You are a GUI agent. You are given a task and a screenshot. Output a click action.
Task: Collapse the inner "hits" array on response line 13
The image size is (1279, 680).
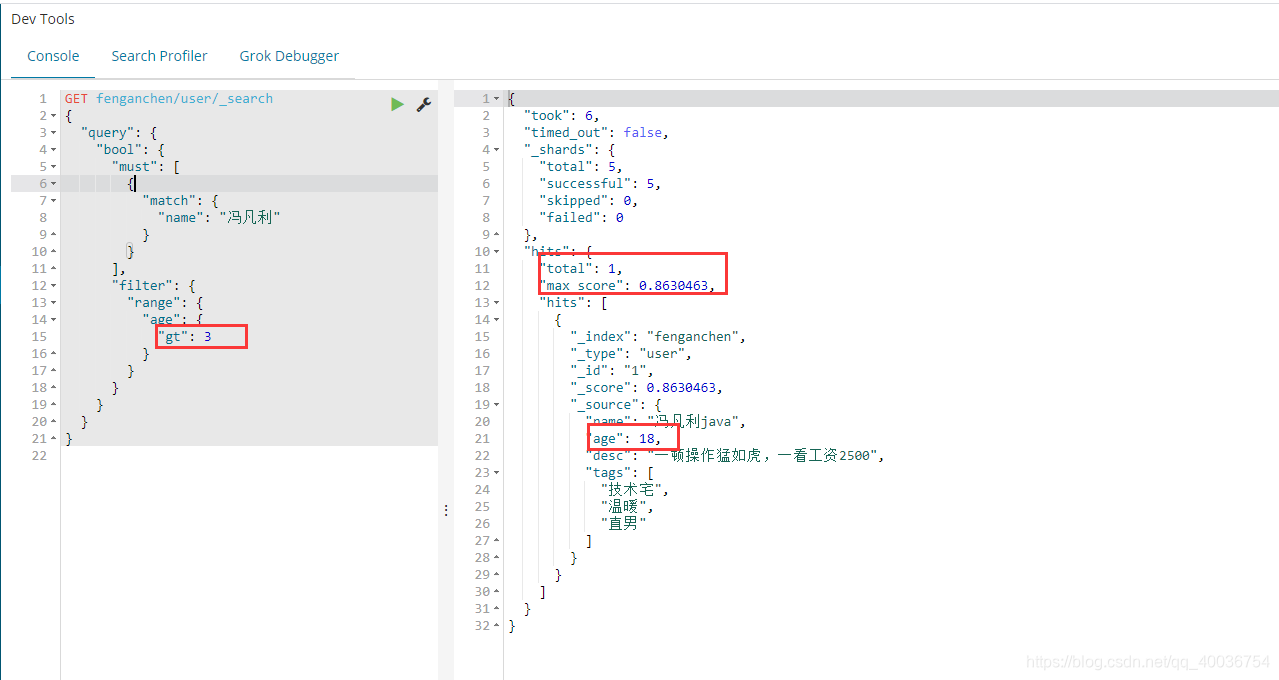tap(497, 303)
